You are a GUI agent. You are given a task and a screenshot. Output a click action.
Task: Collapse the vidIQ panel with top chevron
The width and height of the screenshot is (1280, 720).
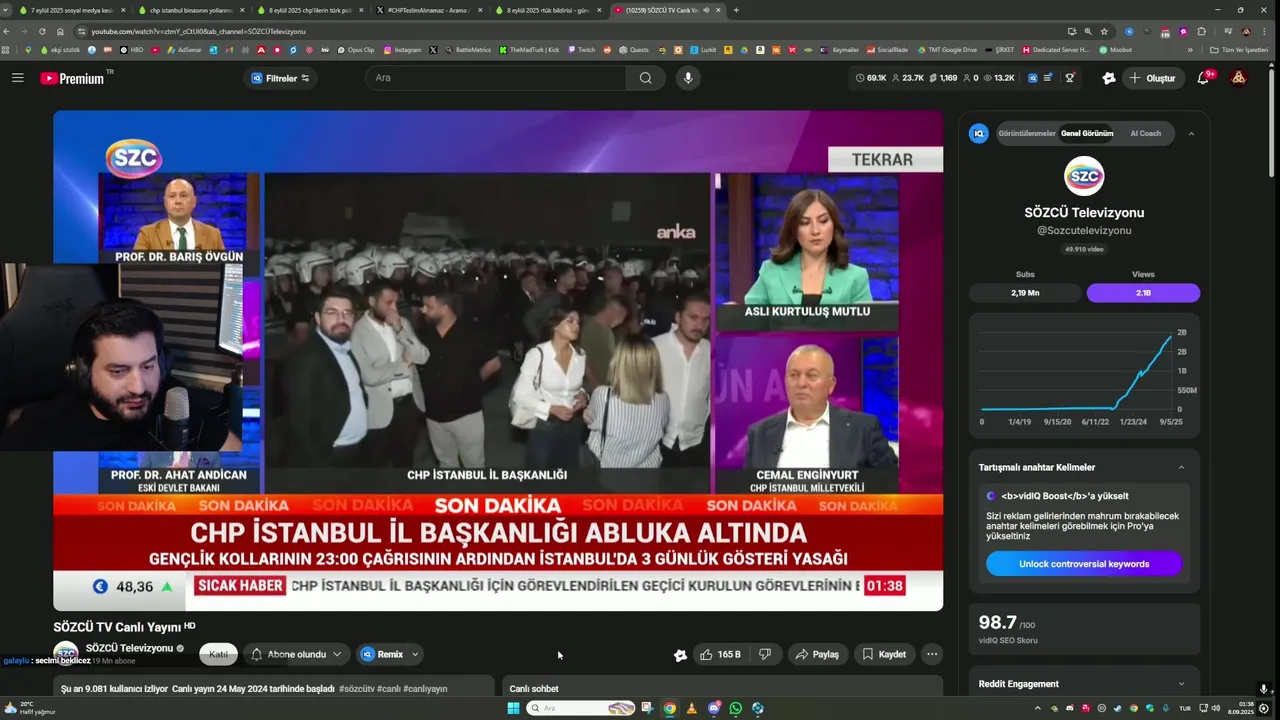click(x=1191, y=133)
